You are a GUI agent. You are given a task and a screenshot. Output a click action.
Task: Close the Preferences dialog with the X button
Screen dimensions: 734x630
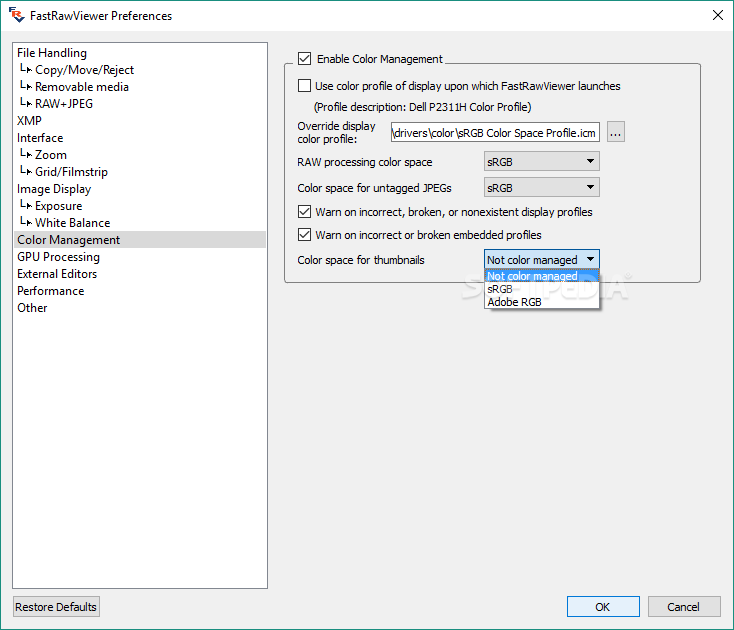(x=717, y=15)
